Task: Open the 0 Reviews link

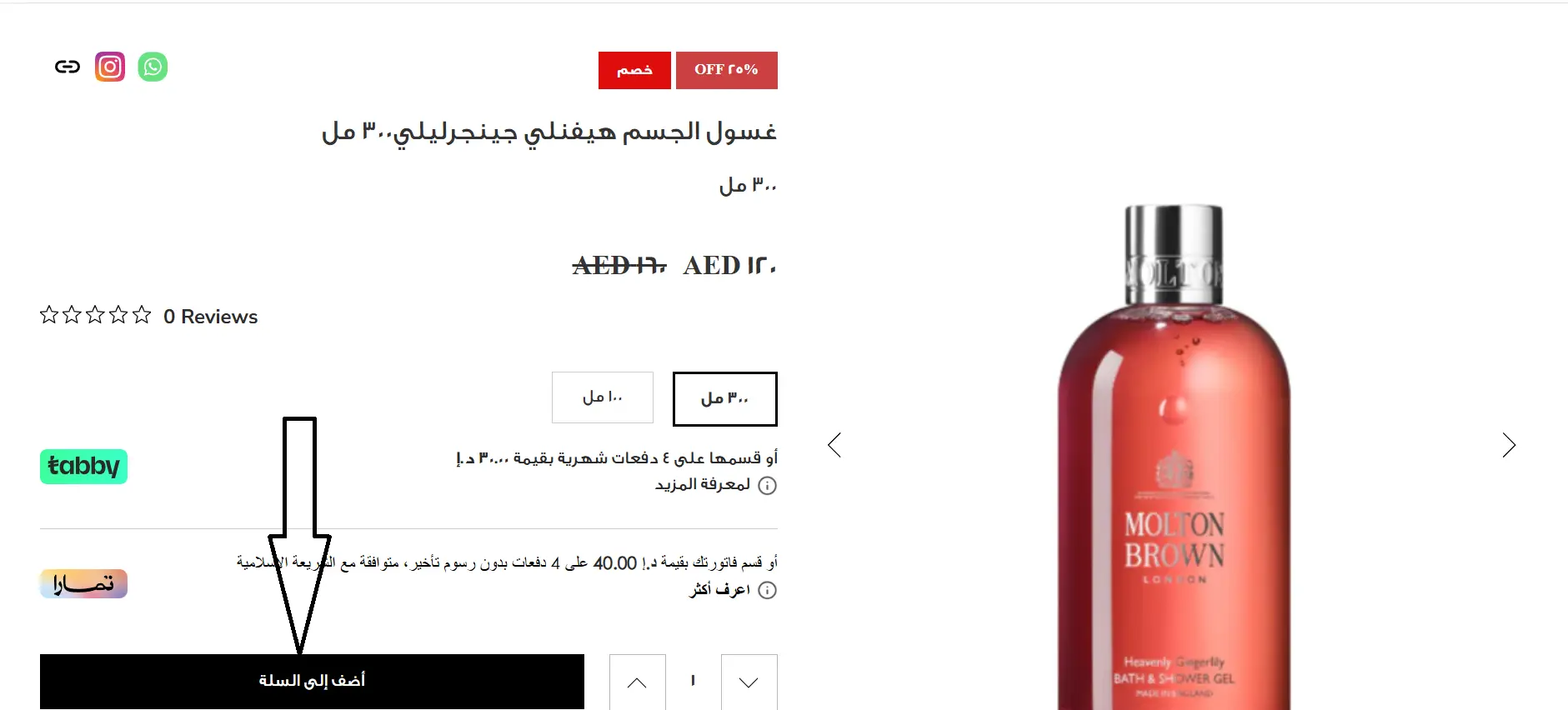Action: (210, 317)
